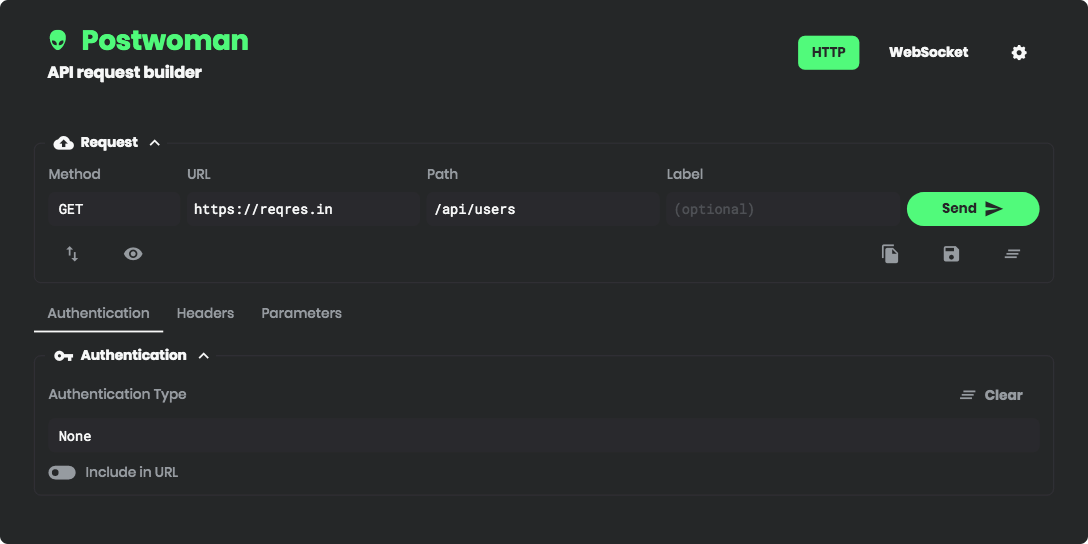
Task: Click the cloud upload icon beside Request
Action: pyautogui.click(x=63, y=143)
